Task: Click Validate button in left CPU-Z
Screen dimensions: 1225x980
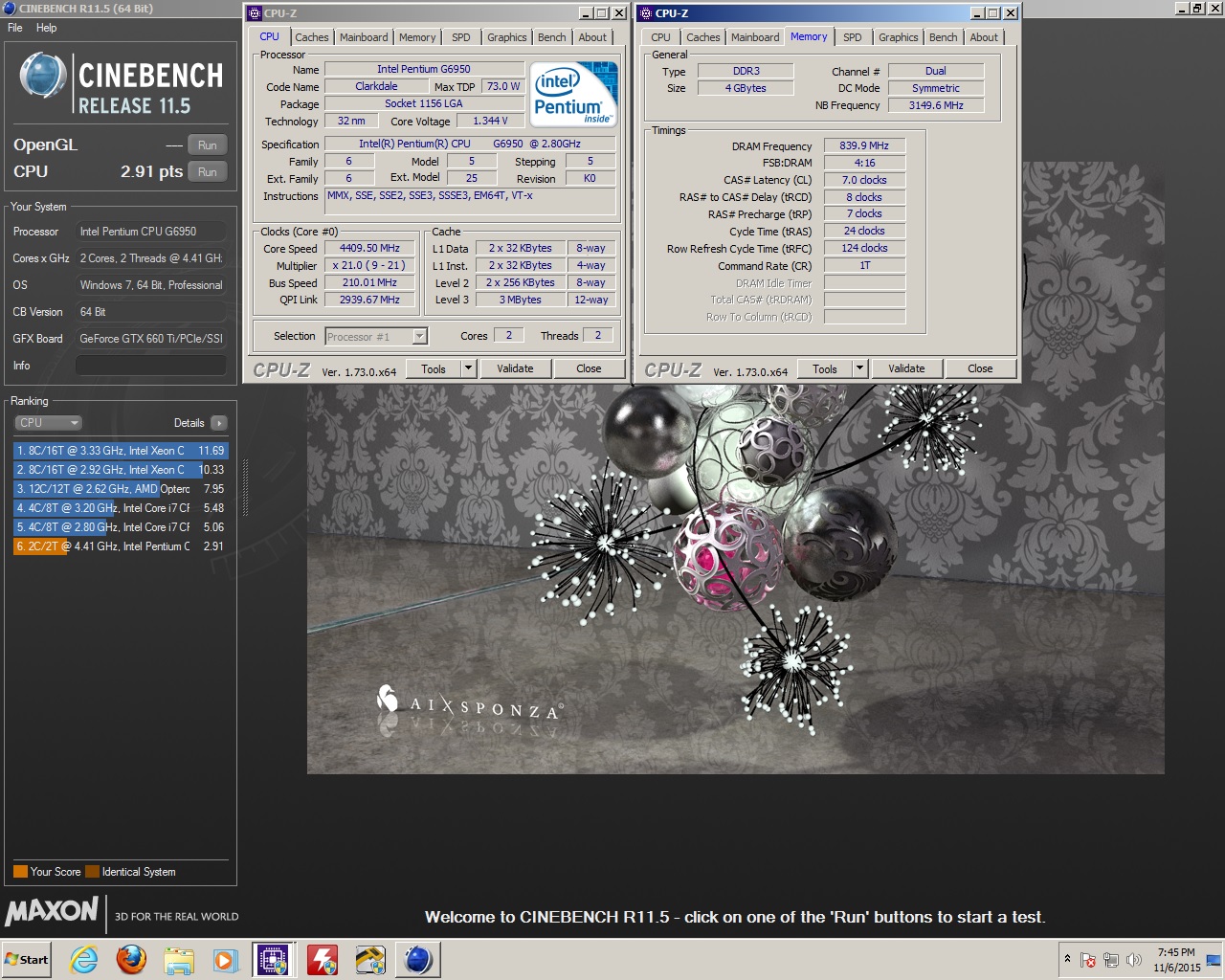Action: pyautogui.click(x=515, y=368)
